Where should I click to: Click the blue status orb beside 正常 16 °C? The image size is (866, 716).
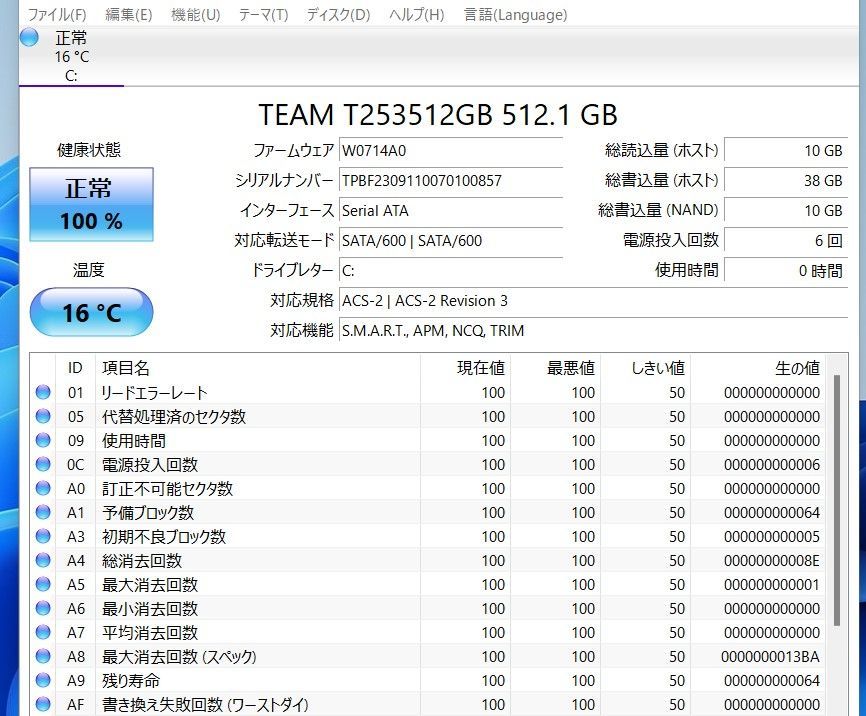29,38
